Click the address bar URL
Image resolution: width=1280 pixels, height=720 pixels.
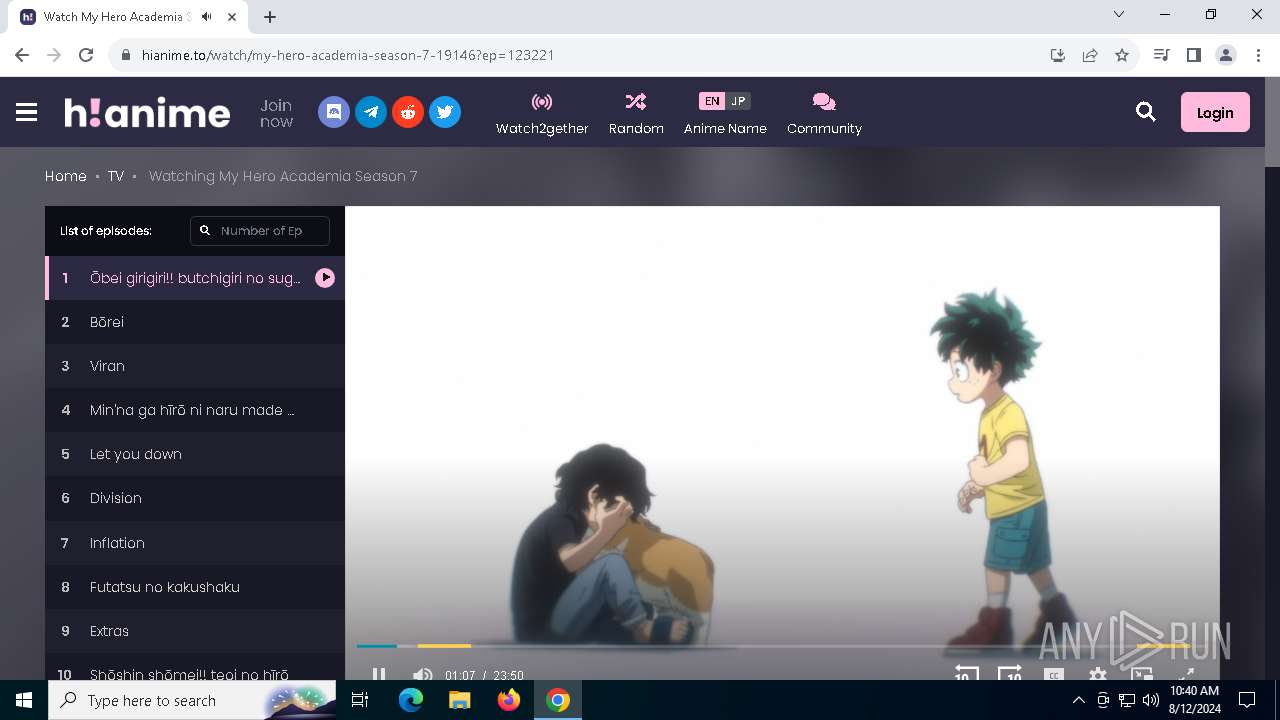pyautogui.click(x=348, y=55)
